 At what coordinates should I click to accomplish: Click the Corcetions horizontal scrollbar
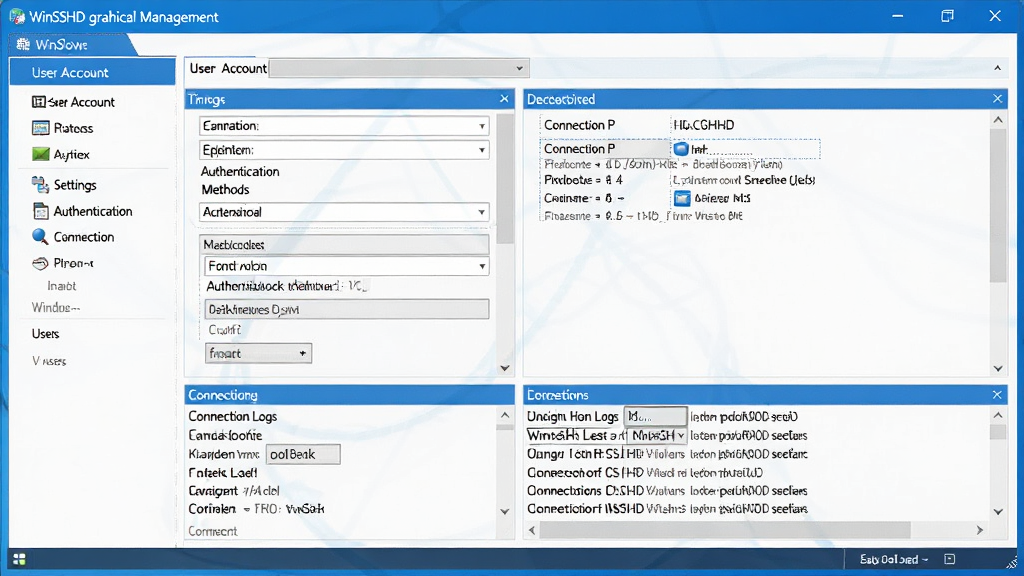pyautogui.click(x=725, y=530)
